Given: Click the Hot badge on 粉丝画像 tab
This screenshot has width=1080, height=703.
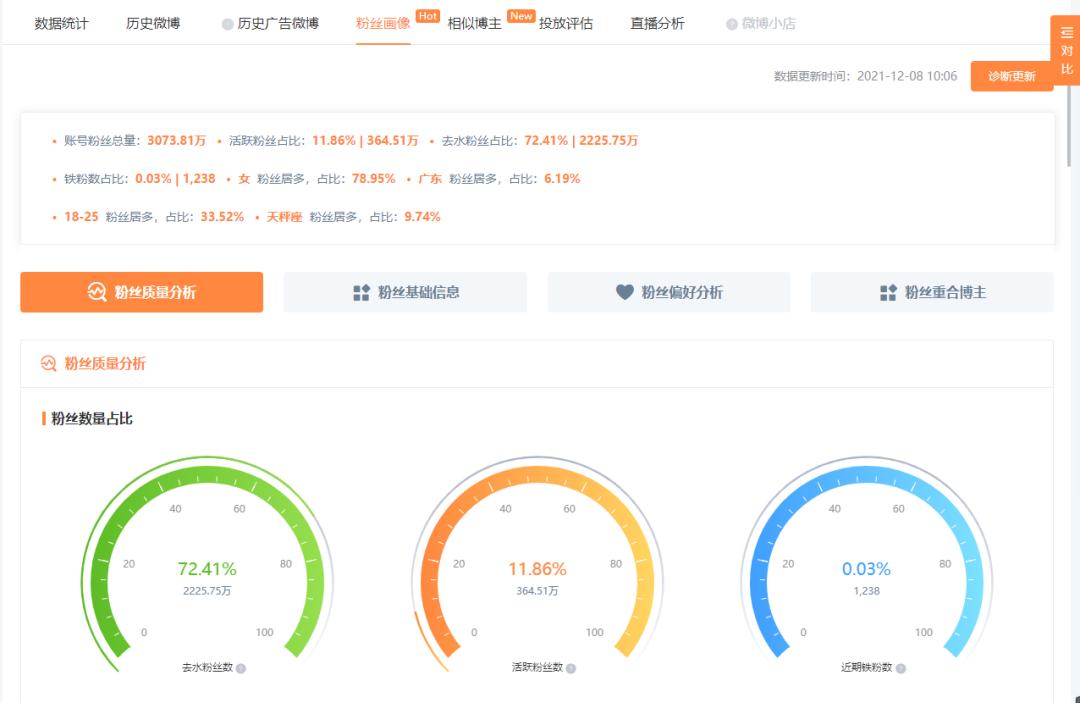Looking at the screenshot, I should click(x=427, y=15).
